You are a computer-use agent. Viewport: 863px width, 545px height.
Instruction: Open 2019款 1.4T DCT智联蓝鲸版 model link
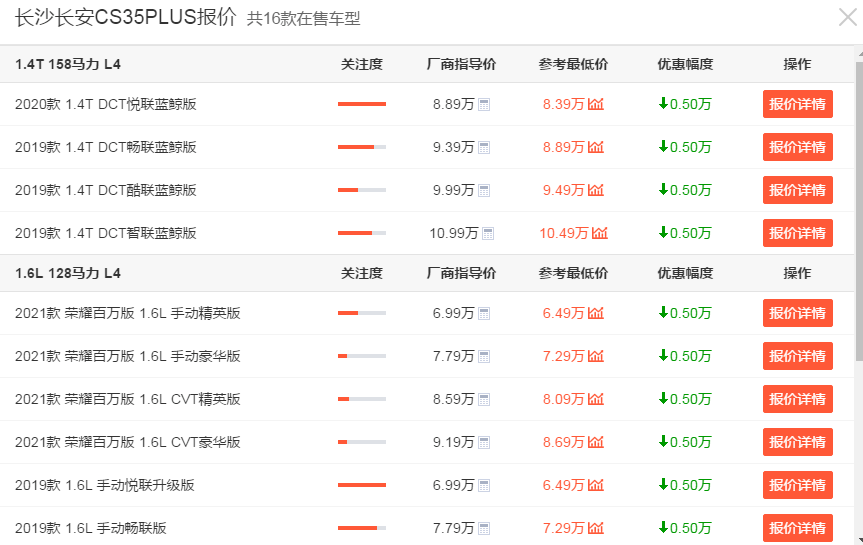coord(106,233)
